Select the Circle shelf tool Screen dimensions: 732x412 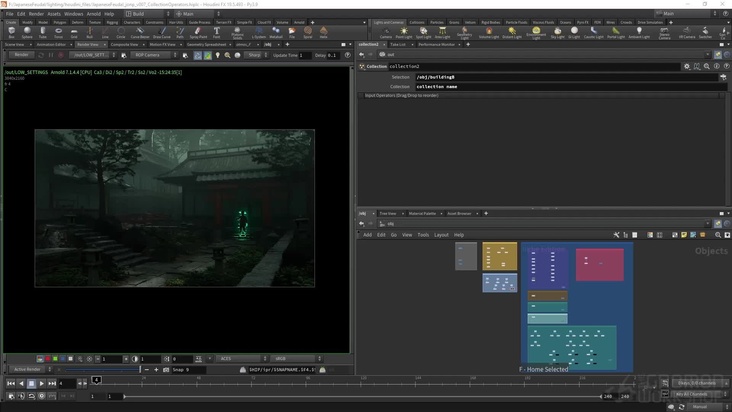click(x=121, y=32)
